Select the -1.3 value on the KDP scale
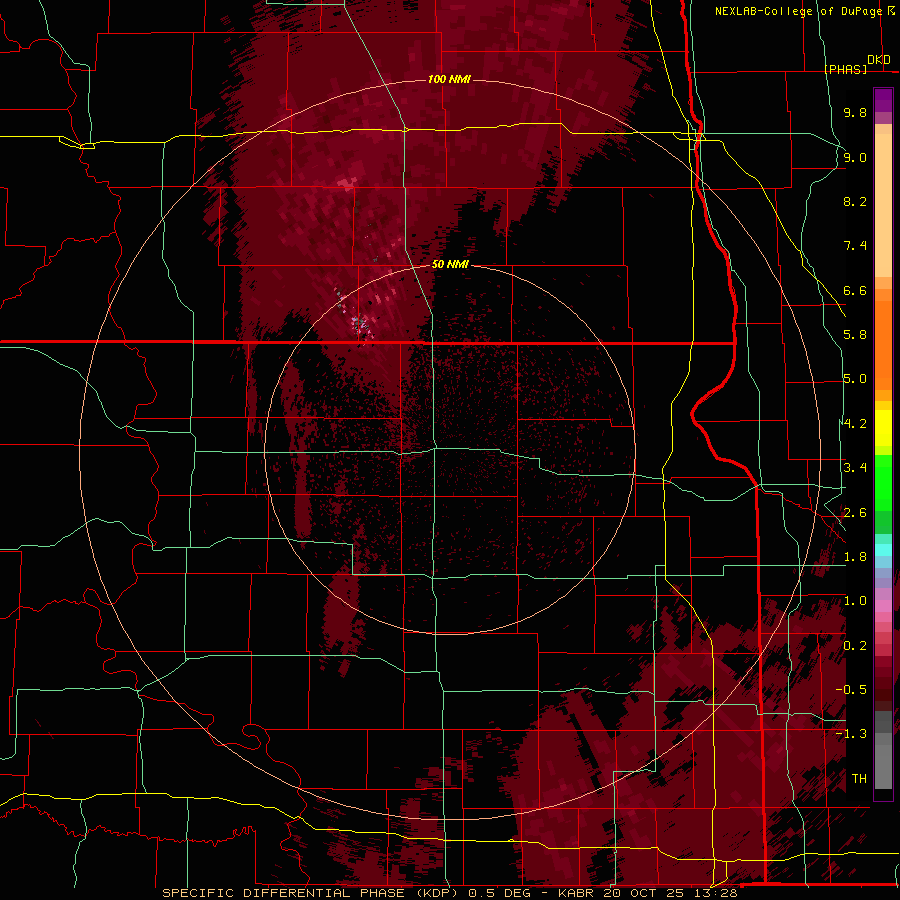Viewport: 900px width, 900px height. 851,734
